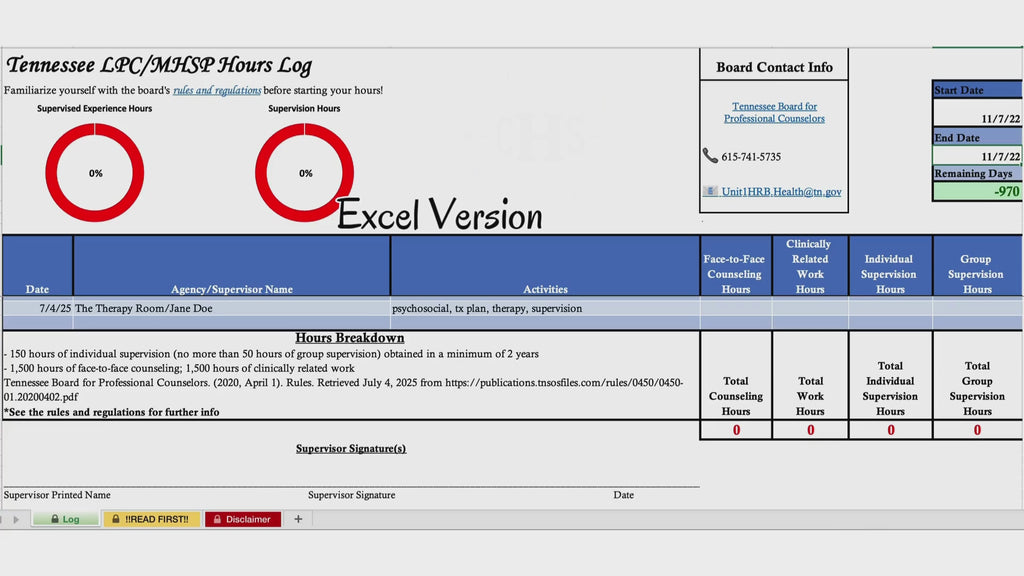Select the 7/4/25 date cell

[x=38, y=308]
